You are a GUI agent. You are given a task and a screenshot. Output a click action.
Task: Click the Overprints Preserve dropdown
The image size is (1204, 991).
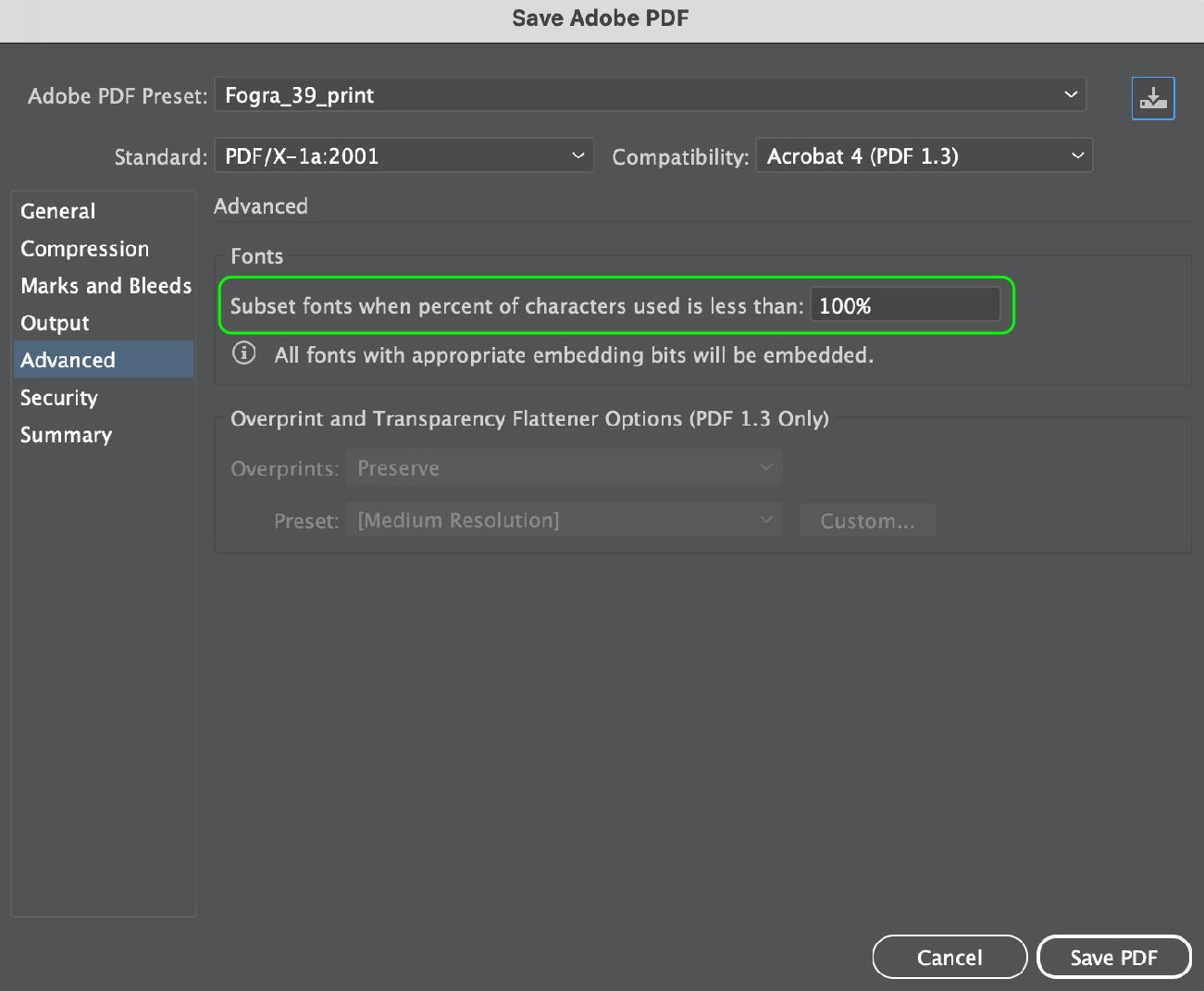point(564,468)
